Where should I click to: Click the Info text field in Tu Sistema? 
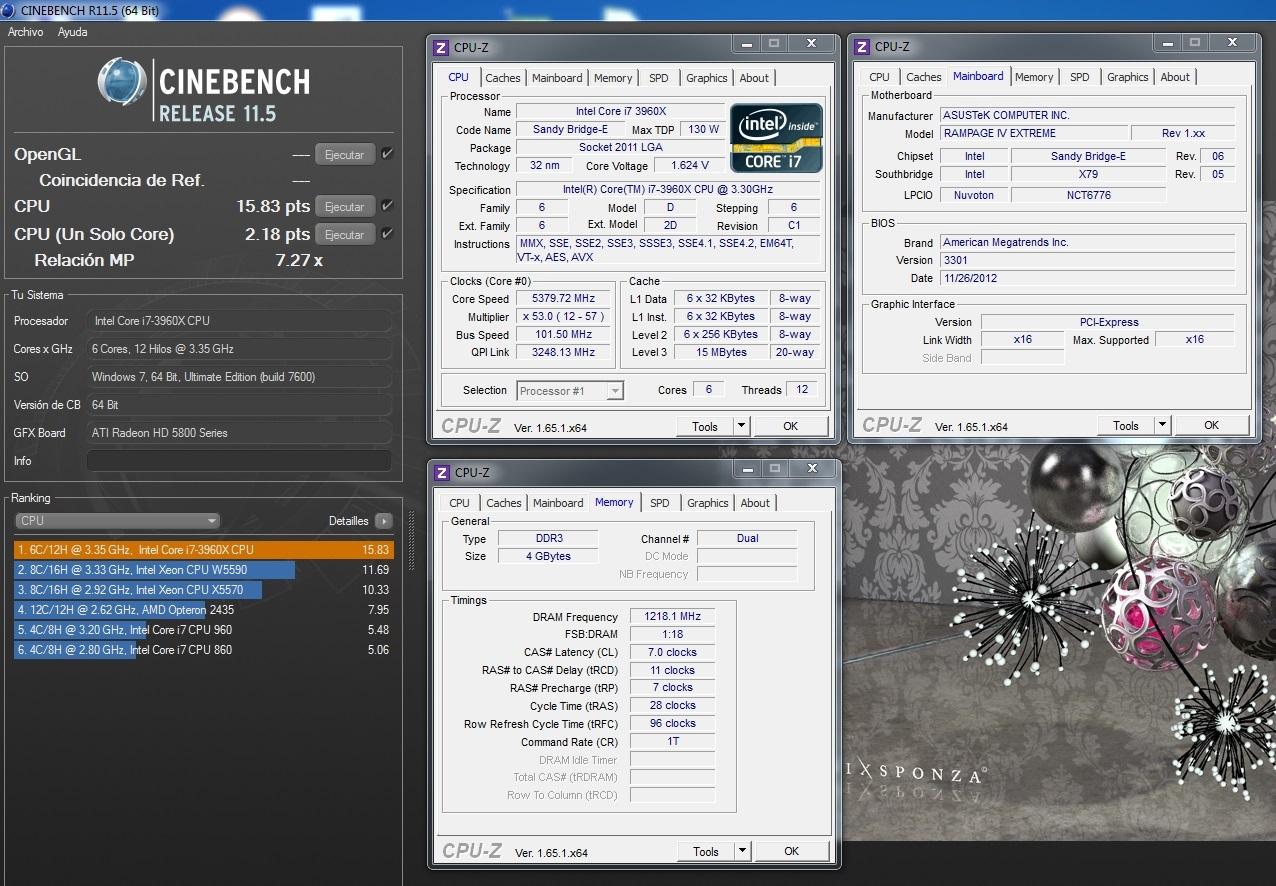[x=239, y=461]
